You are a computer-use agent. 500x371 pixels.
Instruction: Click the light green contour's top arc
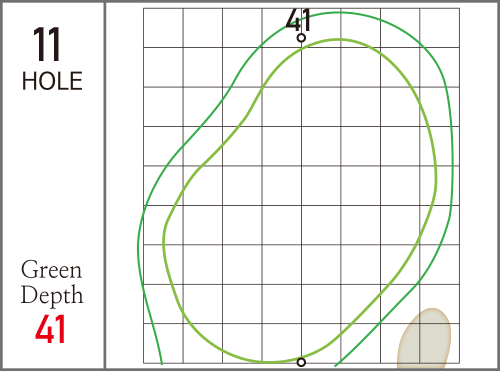click(x=338, y=40)
